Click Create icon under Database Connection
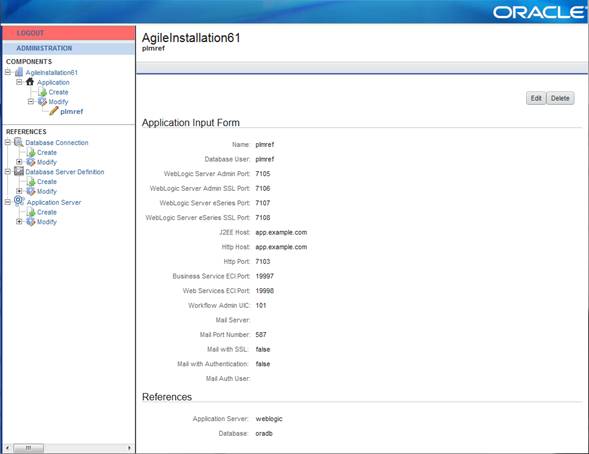The image size is (589, 454). tap(31, 152)
